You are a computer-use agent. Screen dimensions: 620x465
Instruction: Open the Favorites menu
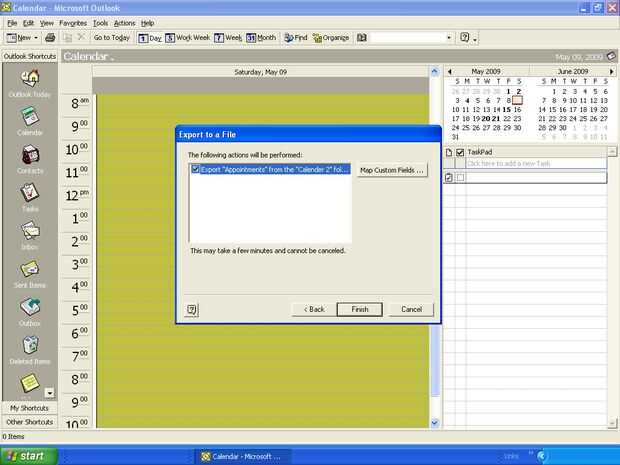[x=73, y=23]
